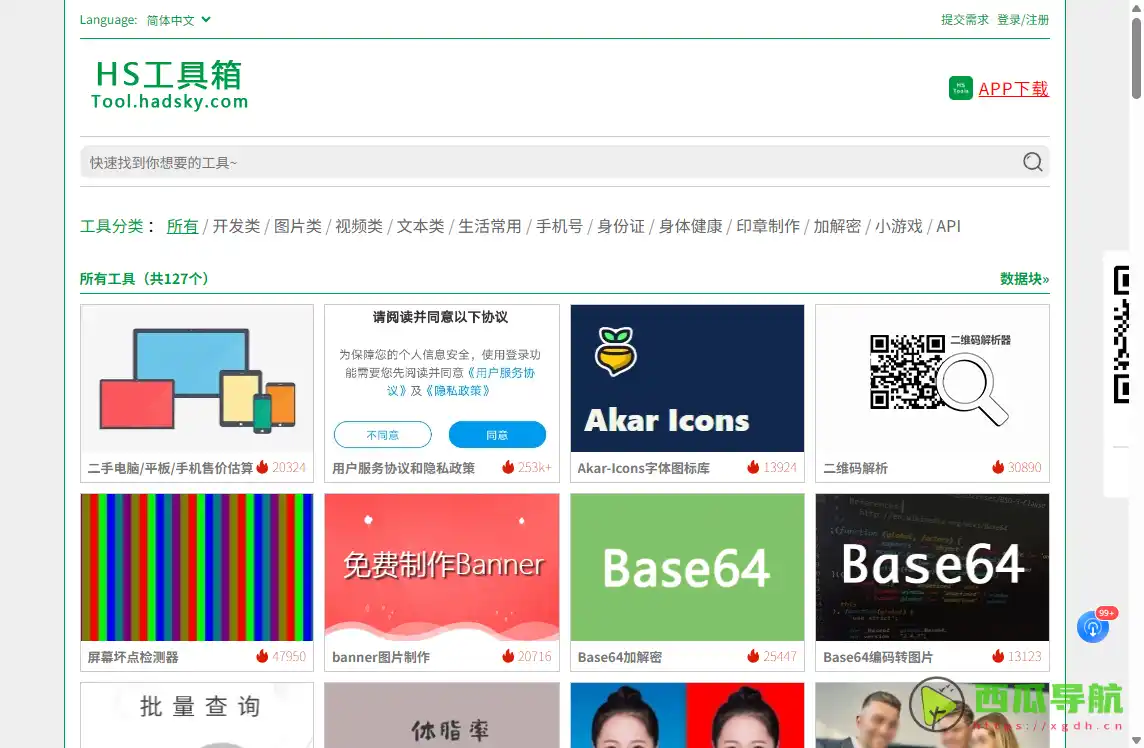The image size is (1144, 748).
Task: Open the 体脂率 thumbnail
Action: coord(442,715)
